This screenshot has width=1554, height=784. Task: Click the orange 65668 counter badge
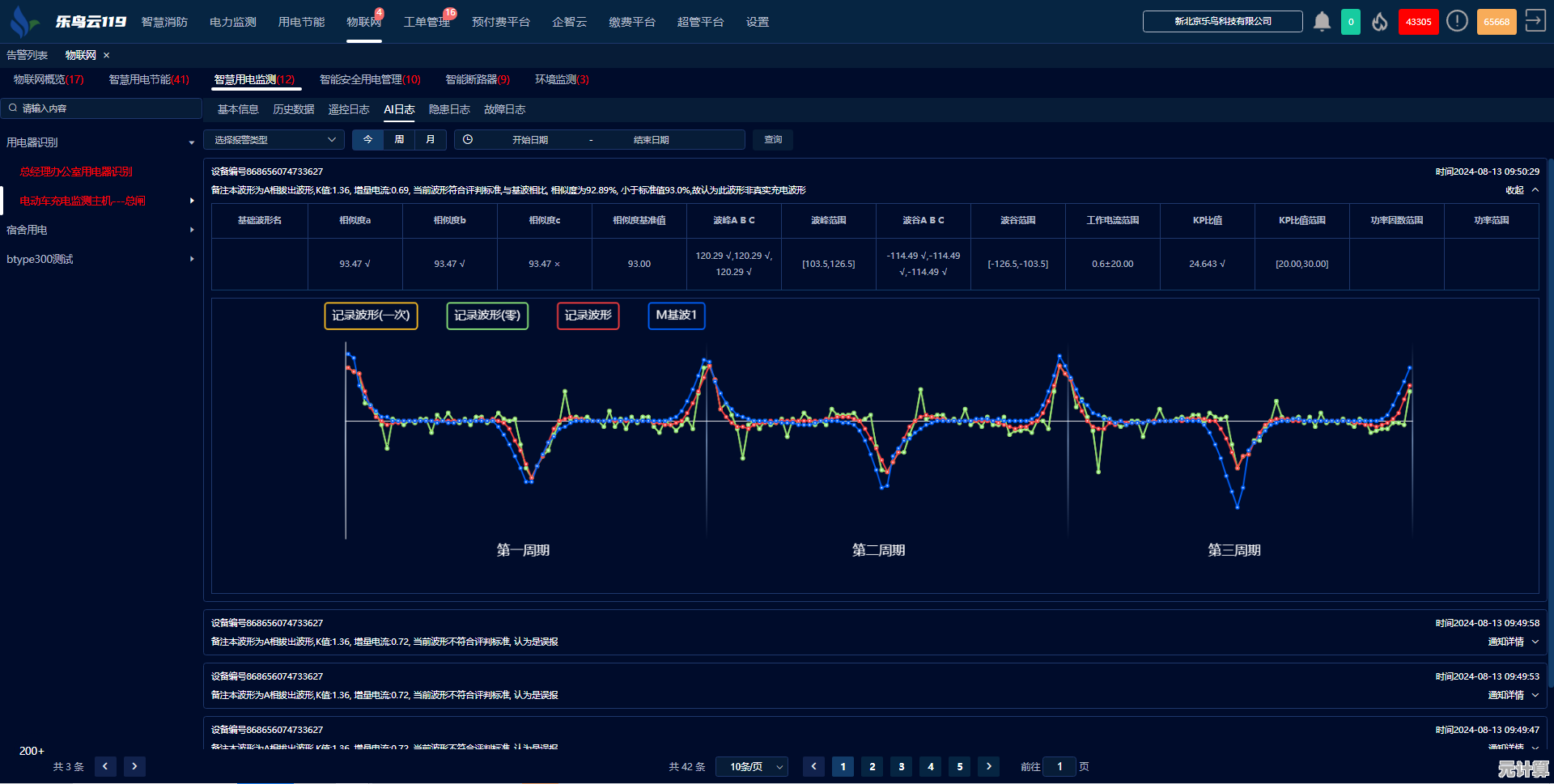coord(1497,22)
